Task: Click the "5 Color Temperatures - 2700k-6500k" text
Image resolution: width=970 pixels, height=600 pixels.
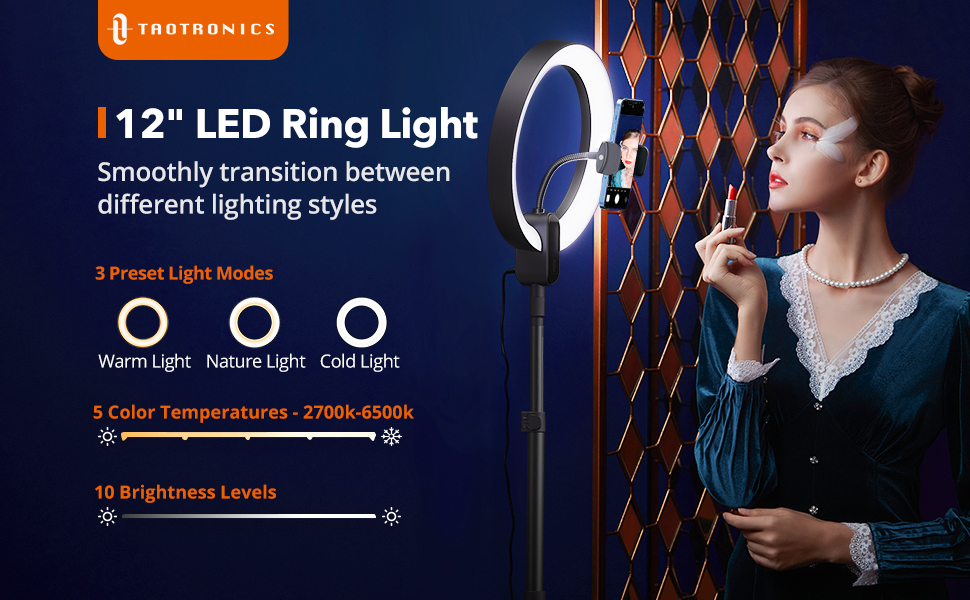Action: [253, 412]
